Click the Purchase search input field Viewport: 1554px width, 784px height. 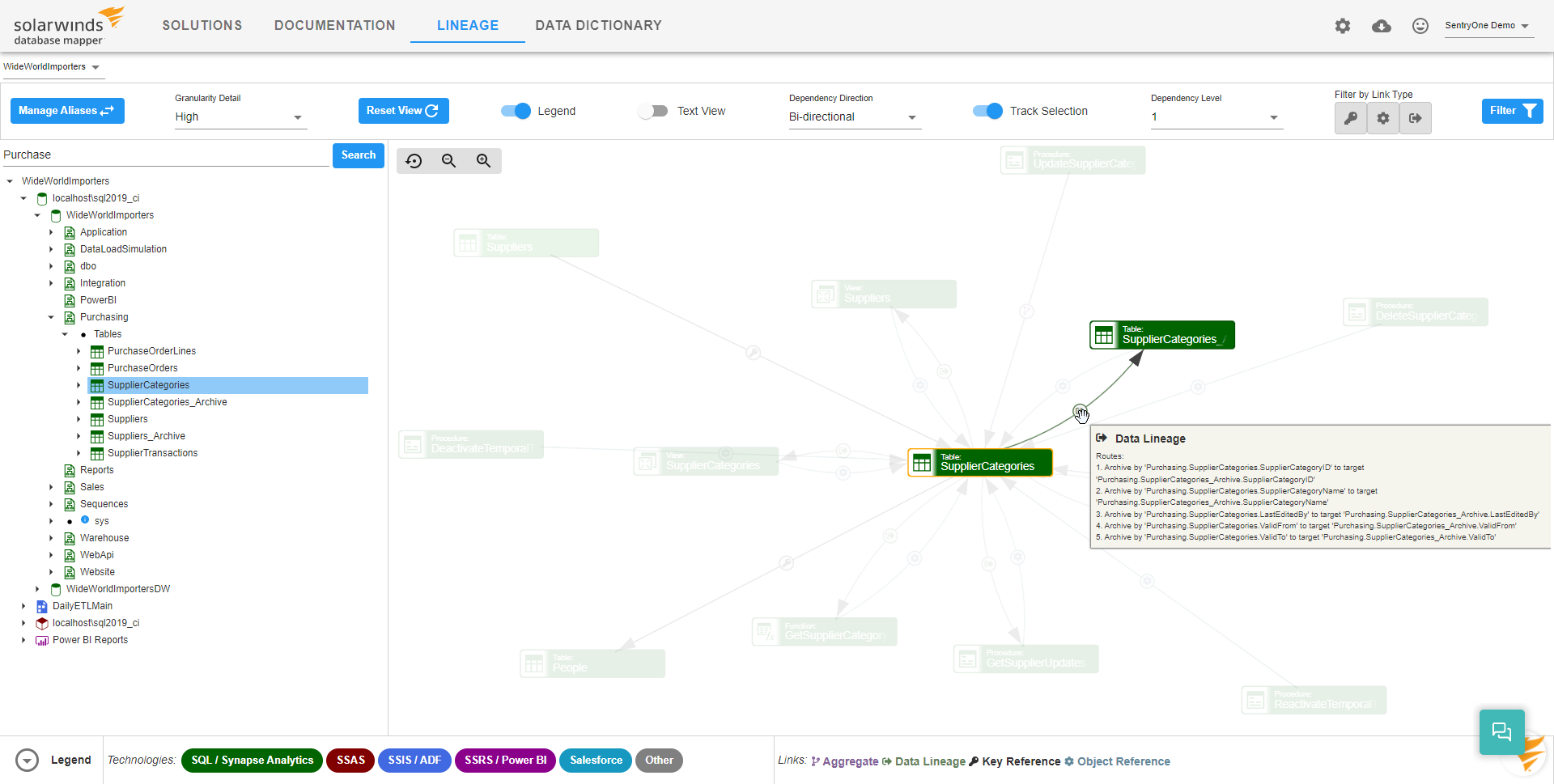tap(166, 155)
